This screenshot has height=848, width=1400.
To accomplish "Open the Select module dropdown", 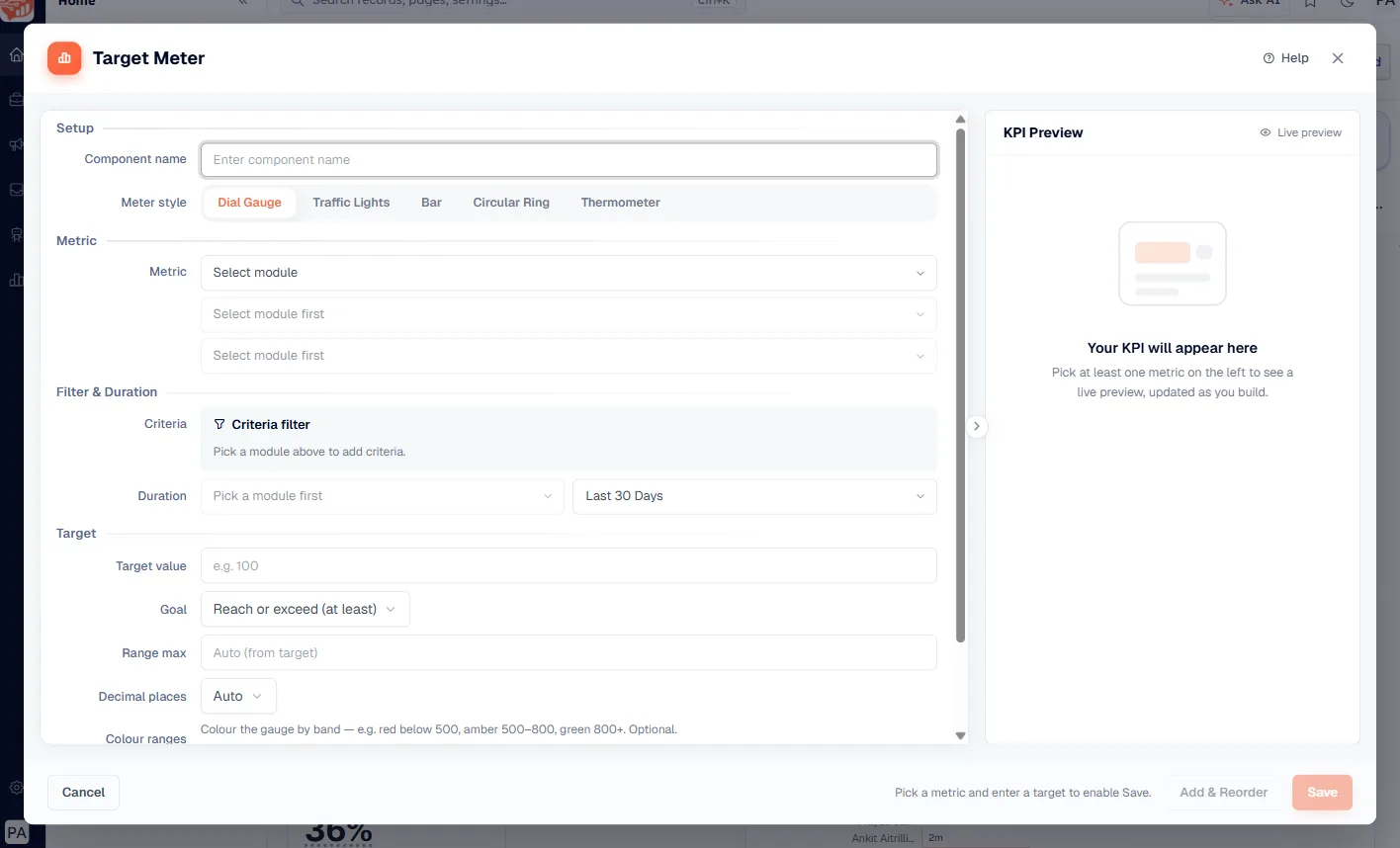I will coord(569,273).
